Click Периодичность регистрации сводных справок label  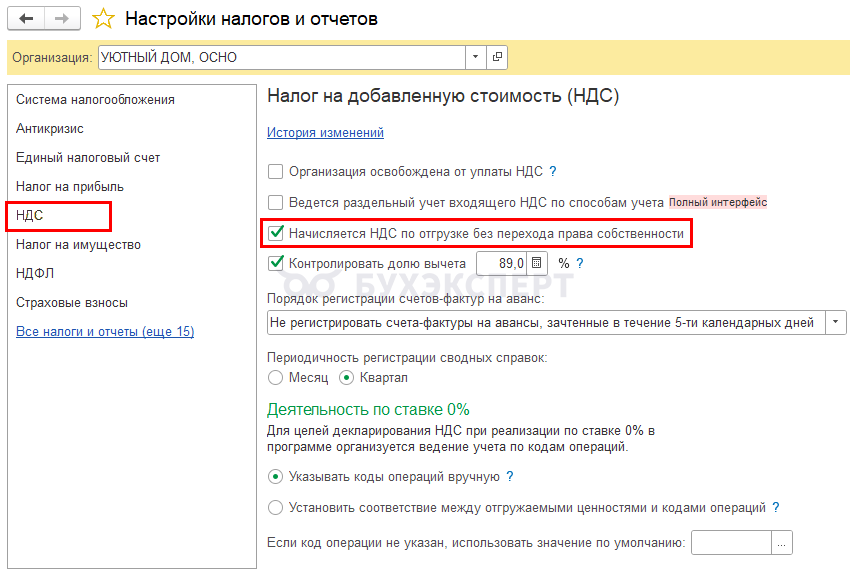point(407,358)
